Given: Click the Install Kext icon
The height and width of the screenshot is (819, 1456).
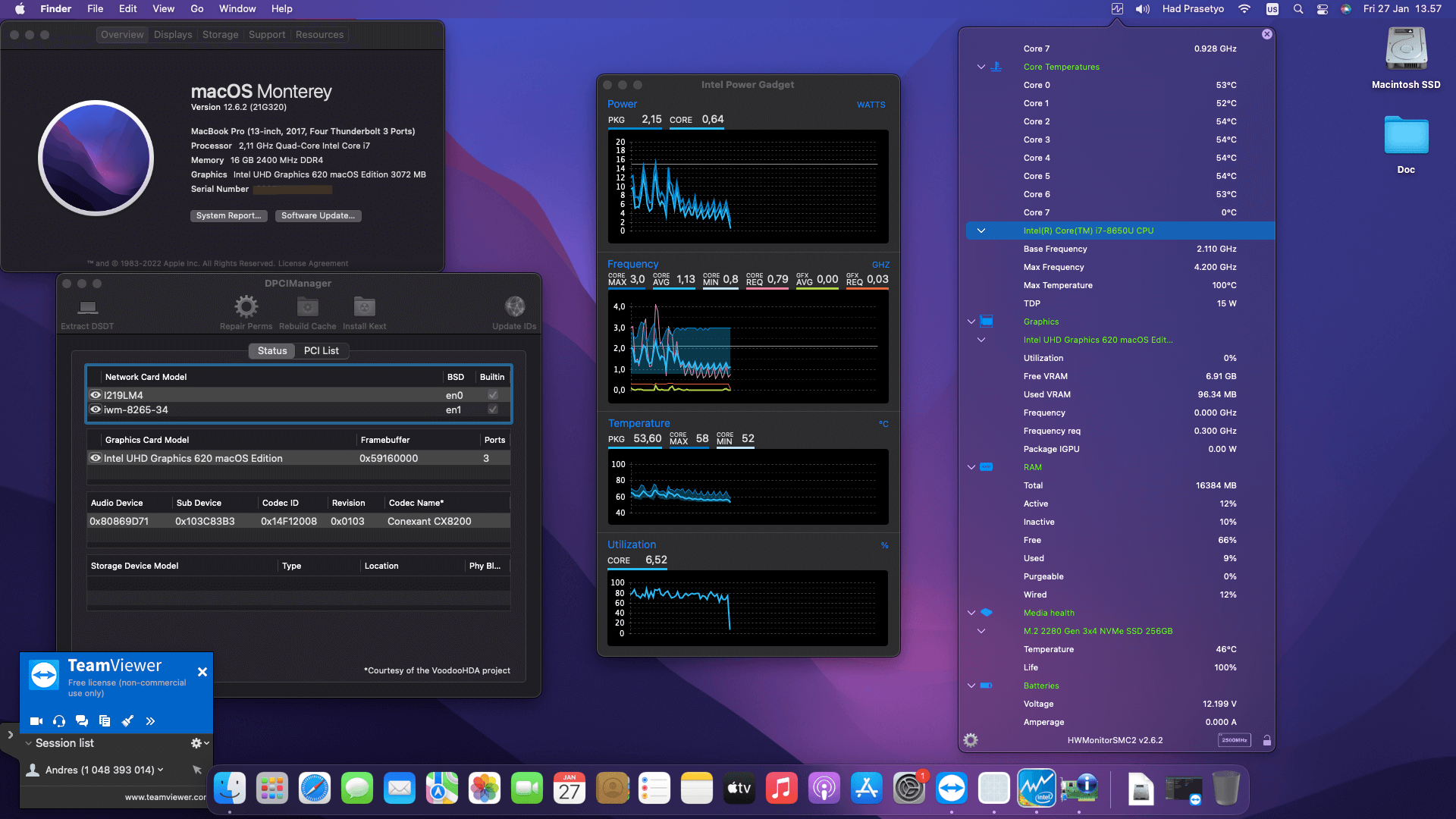Looking at the screenshot, I should coord(365,306).
